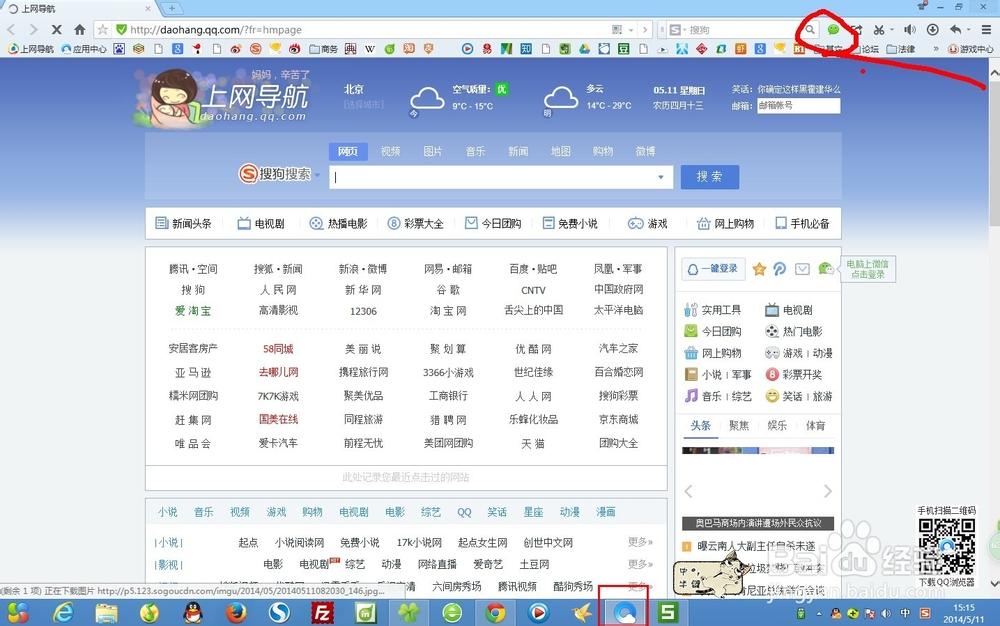
Task: Show more bookmarks with the » chevron
Action: [936, 48]
